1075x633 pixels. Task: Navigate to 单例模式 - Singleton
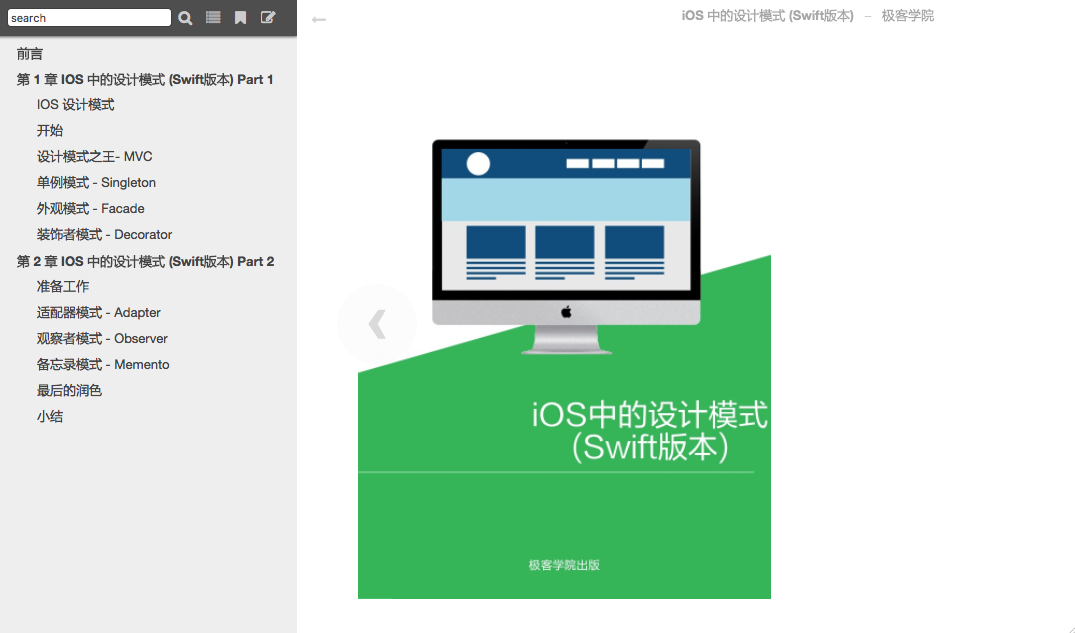coord(97,182)
